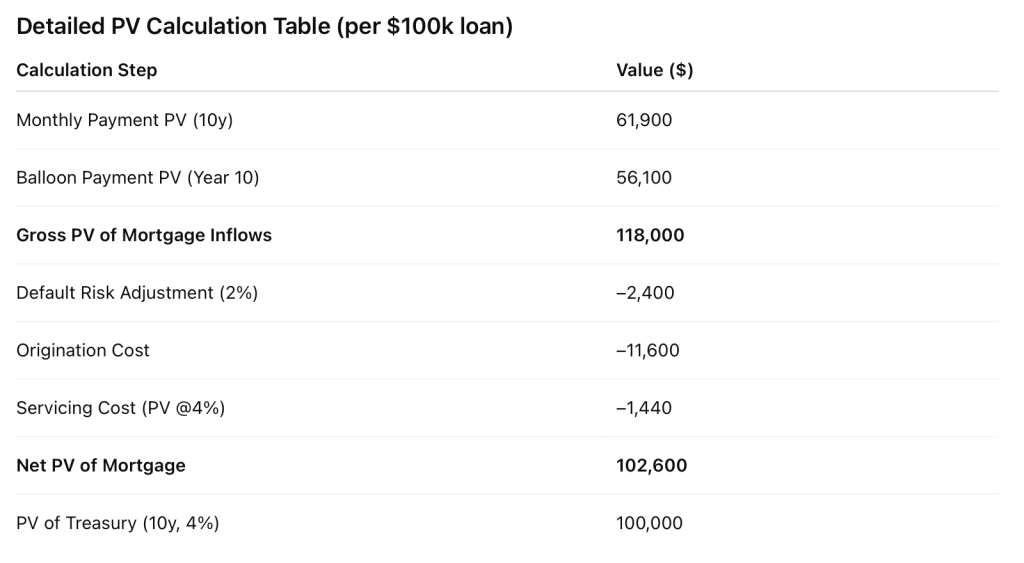Click the −11,600 origination cost value

(x=648, y=350)
